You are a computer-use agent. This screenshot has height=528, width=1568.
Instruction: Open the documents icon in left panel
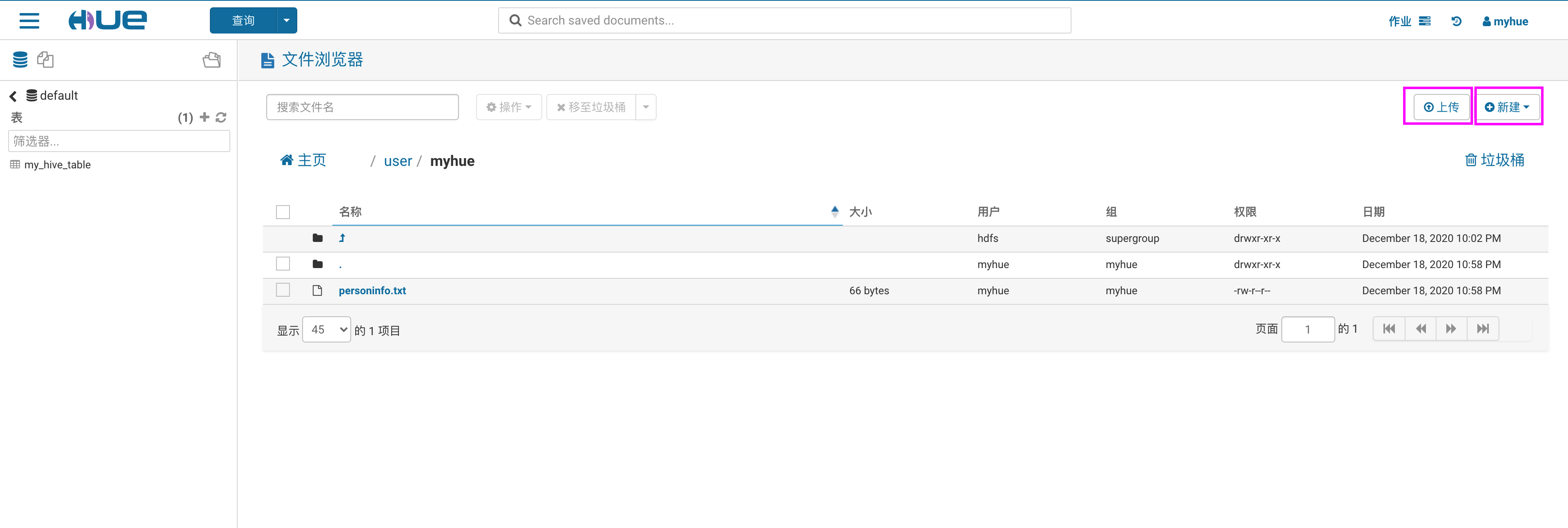[x=46, y=60]
